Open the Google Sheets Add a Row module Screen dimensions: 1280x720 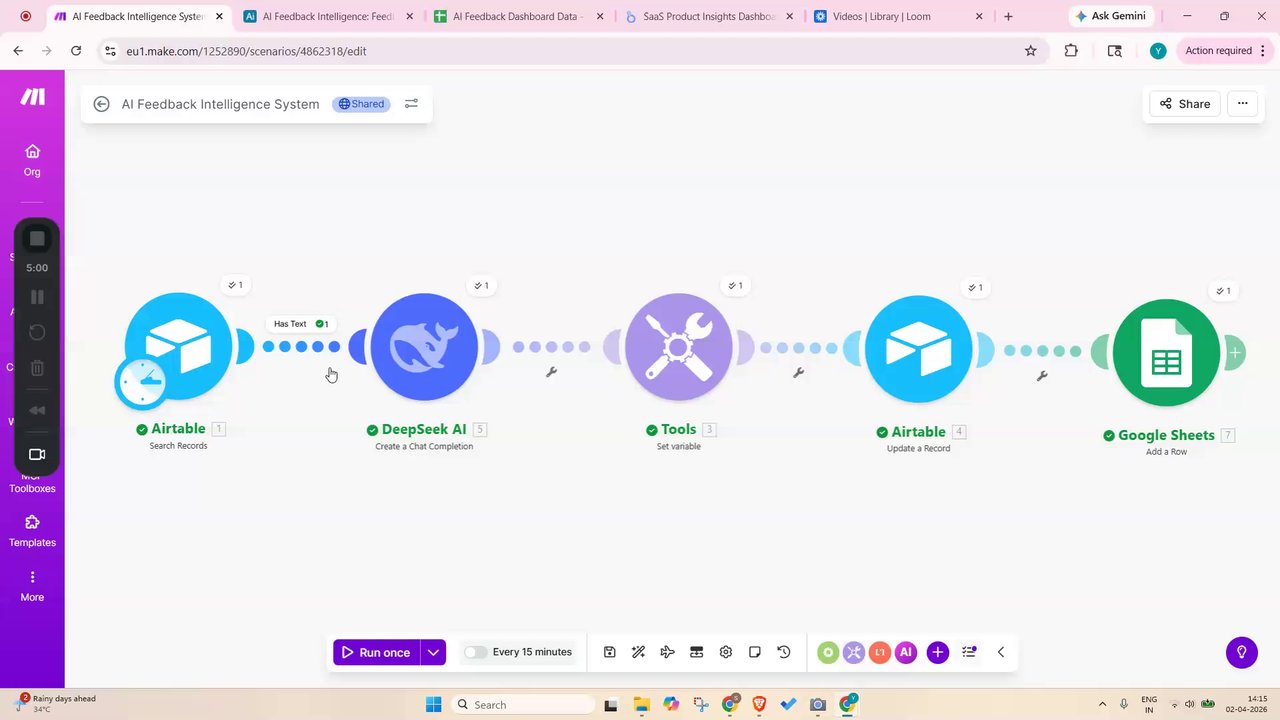(1166, 353)
